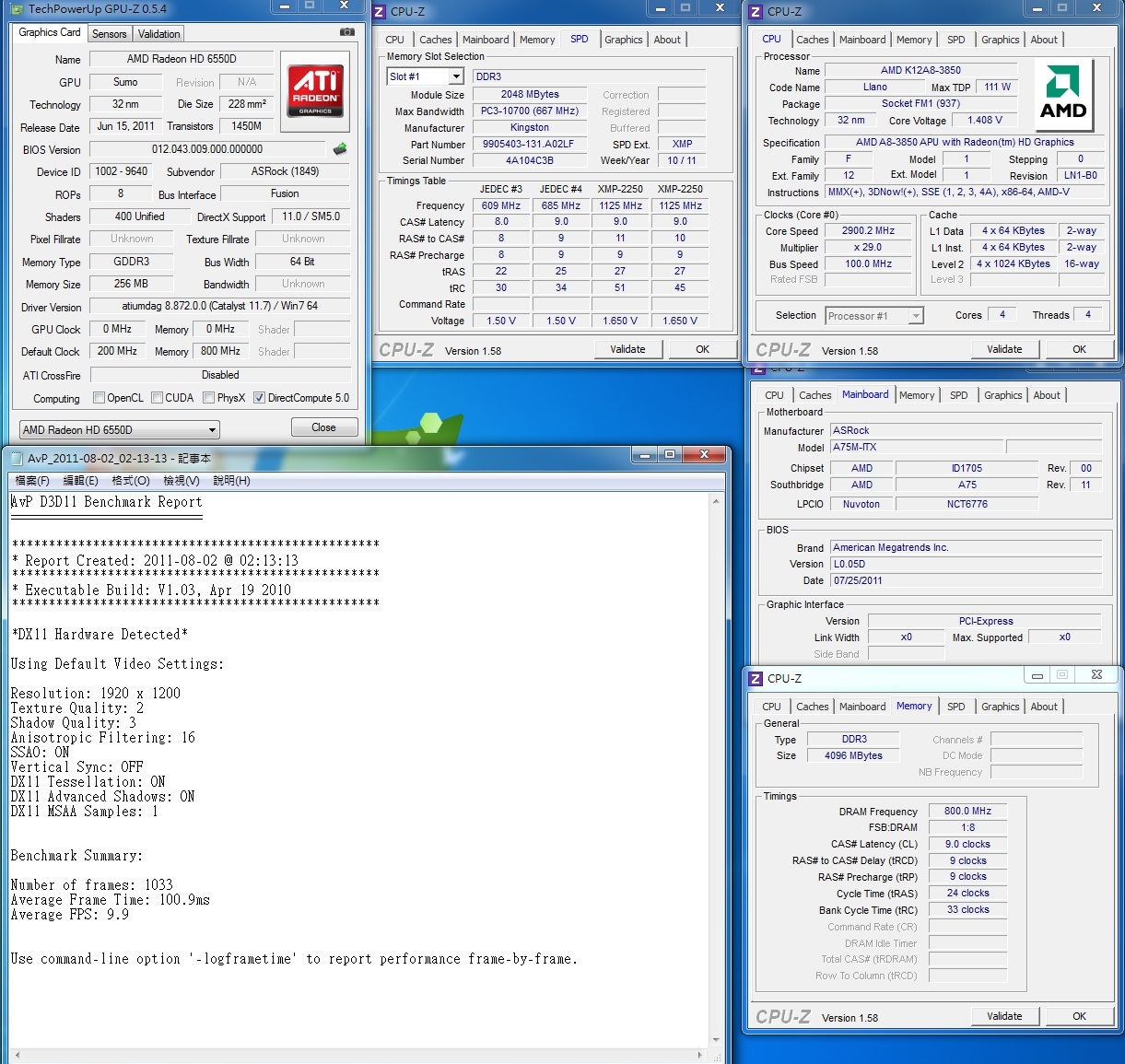The height and width of the screenshot is (1064, 1125).
Task: Click the ATI Radeon graphics logo
Action: click(315, 90)
